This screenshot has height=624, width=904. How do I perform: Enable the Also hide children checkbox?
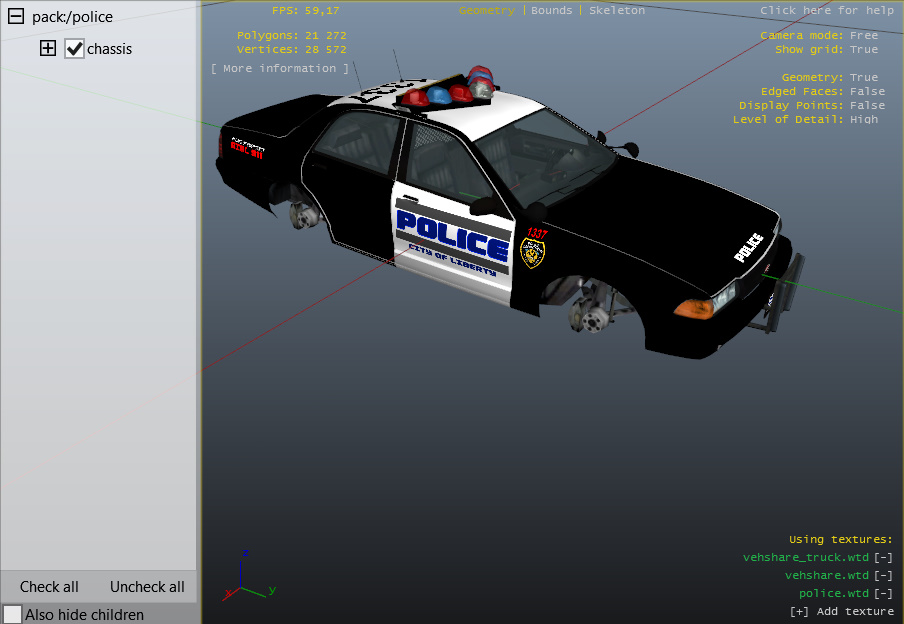click(x=13, y=614)
